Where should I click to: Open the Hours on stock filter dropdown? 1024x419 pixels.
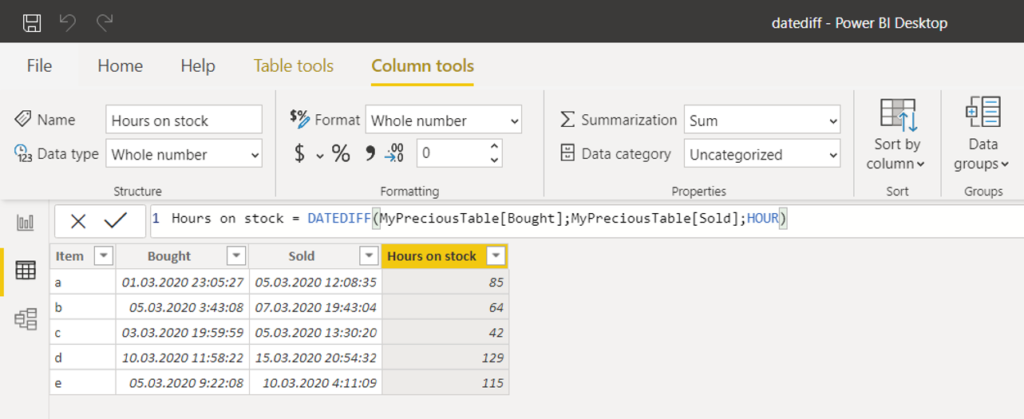[498, 256]
